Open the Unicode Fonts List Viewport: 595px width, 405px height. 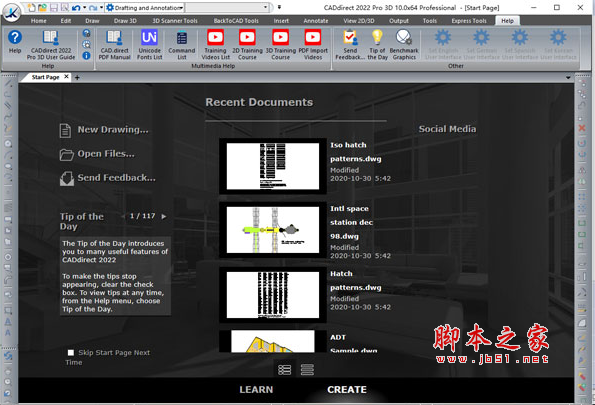(x=150, y=44)
